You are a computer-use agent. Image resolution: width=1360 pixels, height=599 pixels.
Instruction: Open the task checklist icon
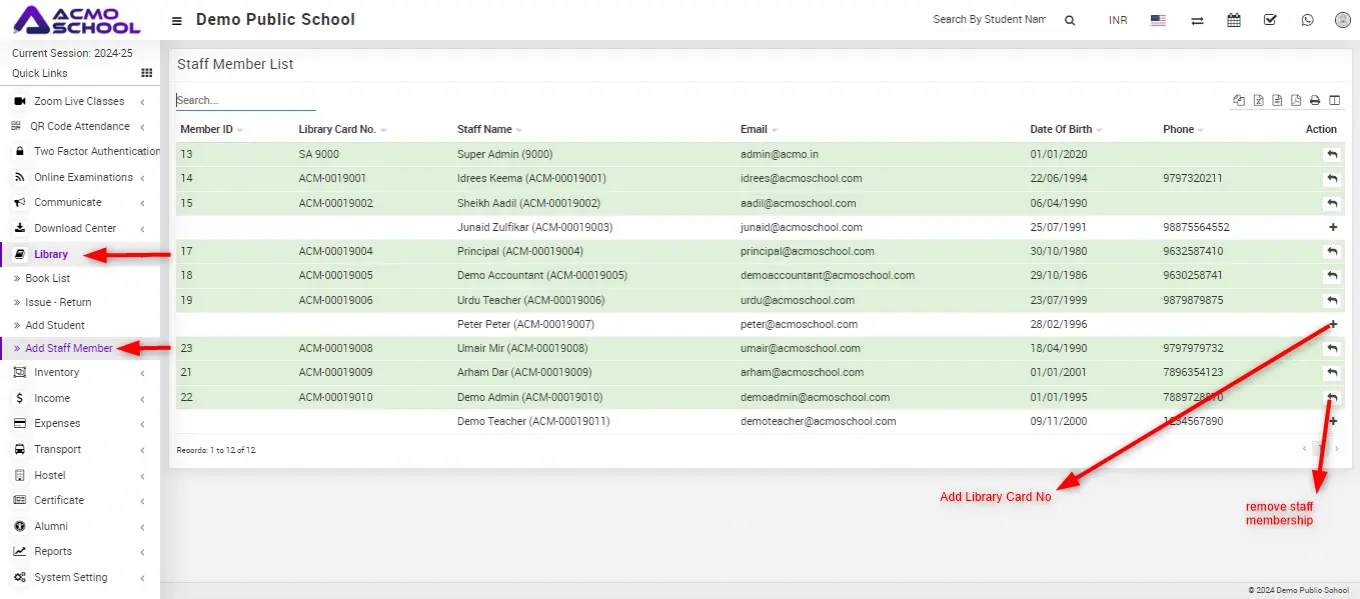(1270, 20)
